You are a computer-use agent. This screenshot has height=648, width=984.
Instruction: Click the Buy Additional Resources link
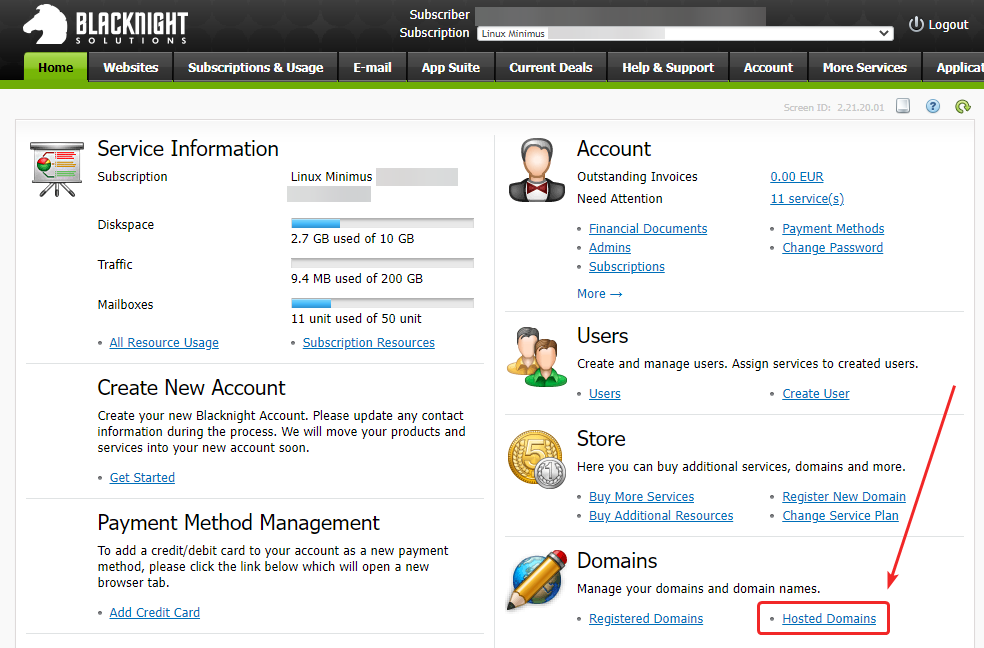tap(661, 516)
